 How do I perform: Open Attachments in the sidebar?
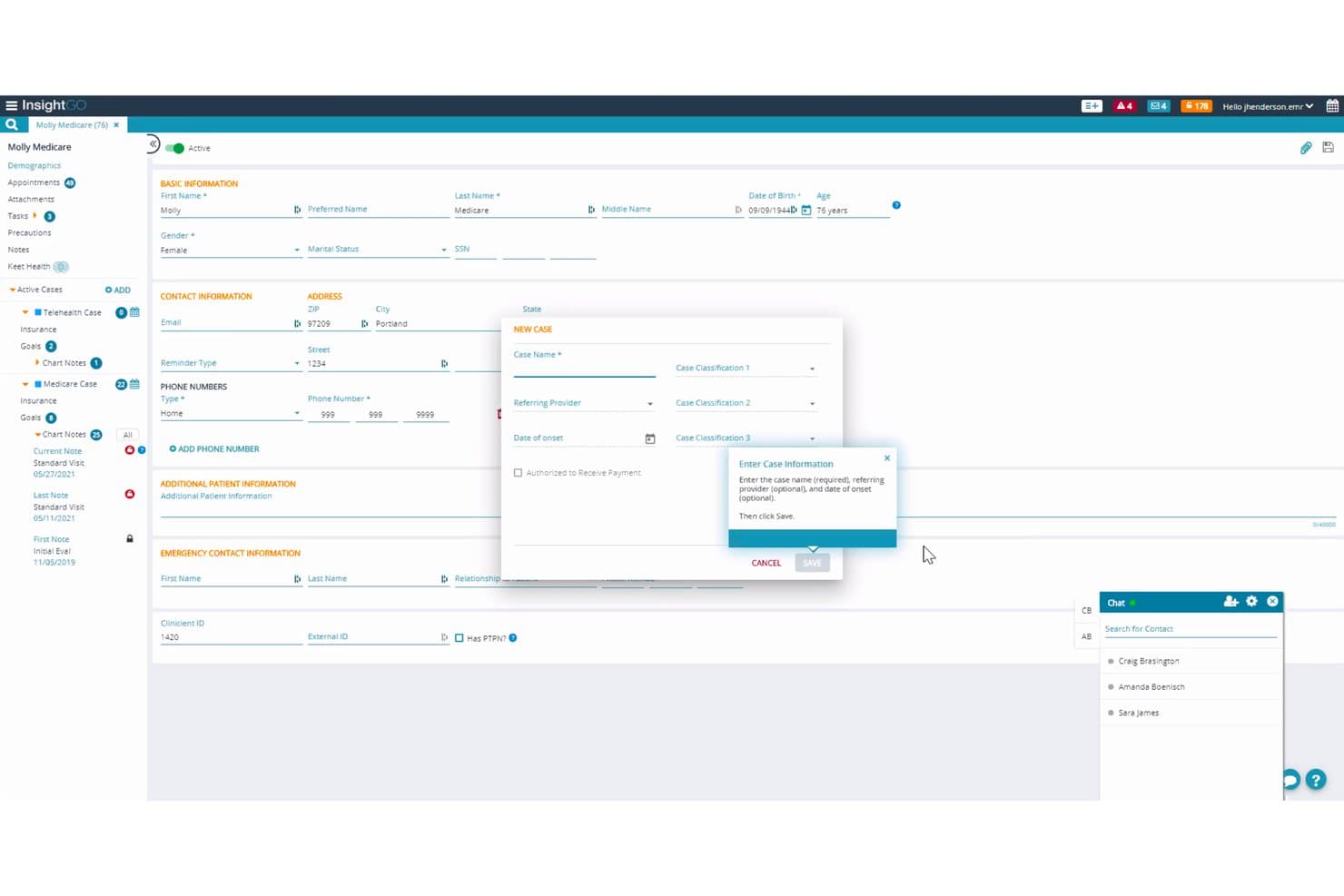click(31, 199)
